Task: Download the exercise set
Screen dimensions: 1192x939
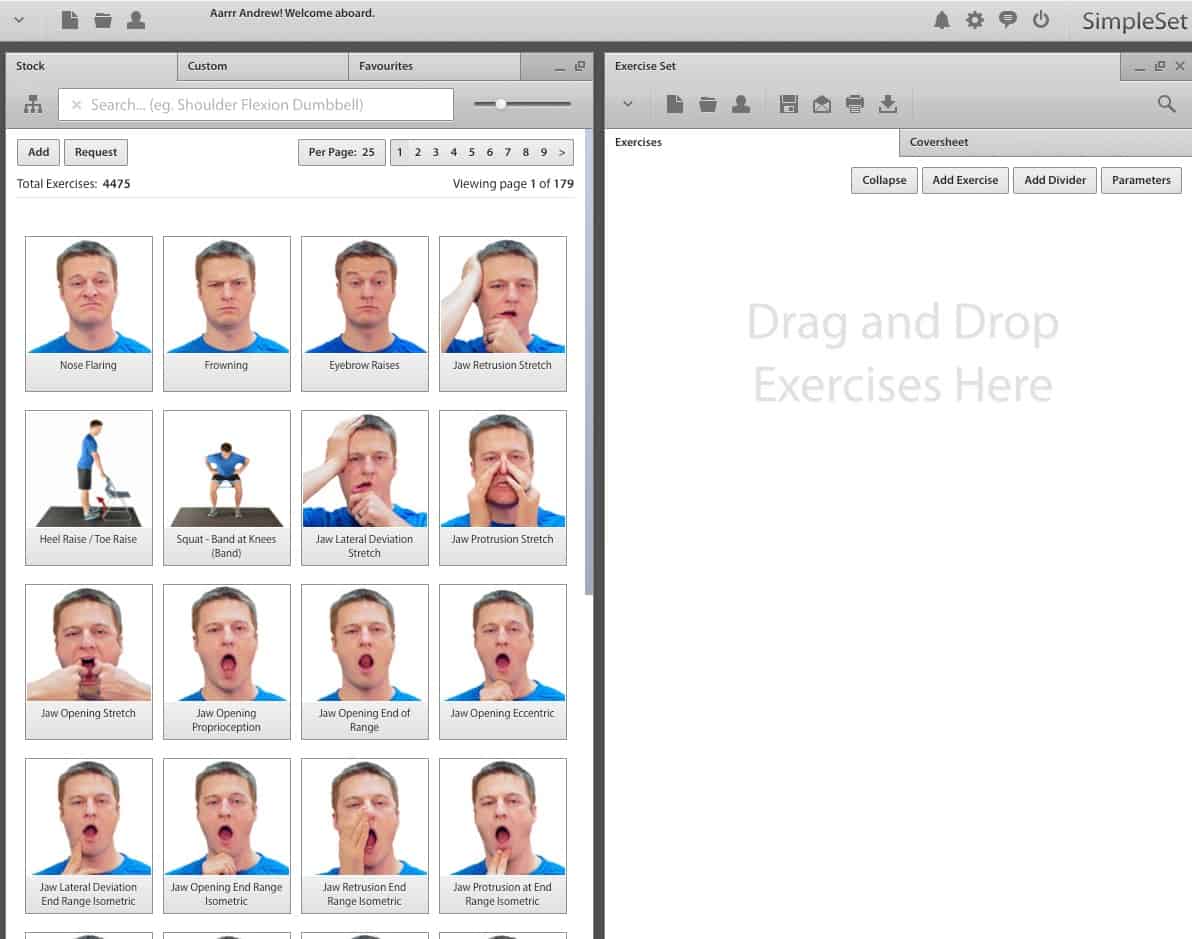Action: click(888, 103)
